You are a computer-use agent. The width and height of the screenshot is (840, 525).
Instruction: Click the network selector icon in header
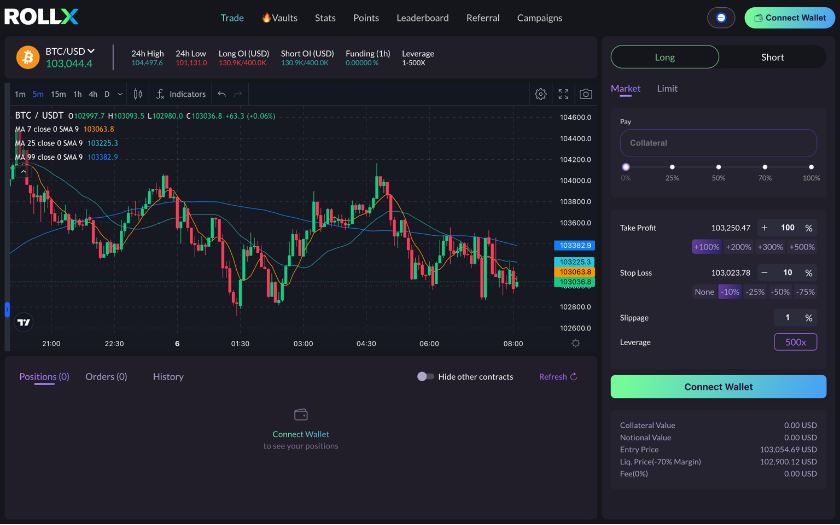721,18
